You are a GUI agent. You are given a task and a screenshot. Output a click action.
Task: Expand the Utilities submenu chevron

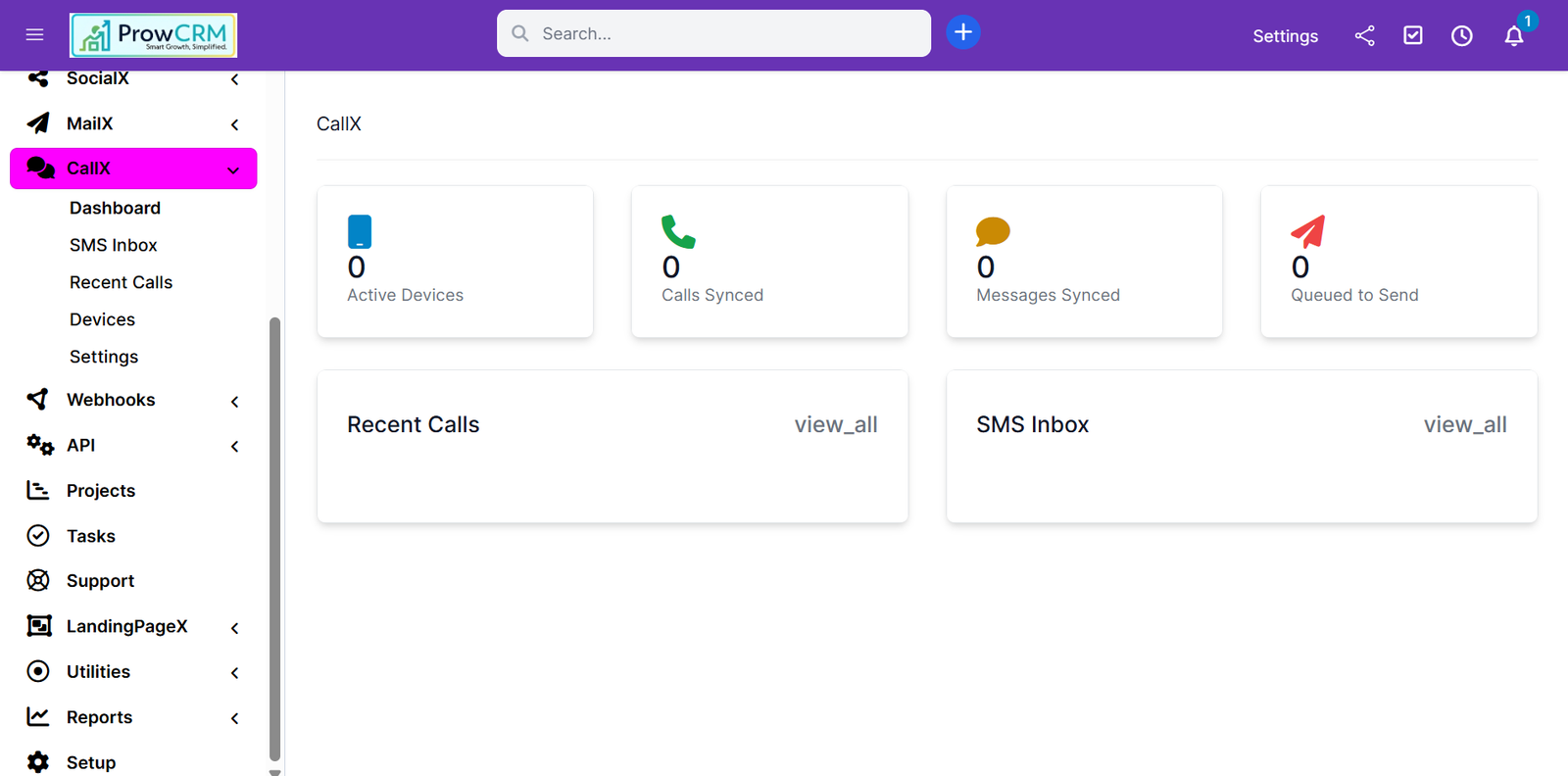pyautogui.click(x=234, y=673)
